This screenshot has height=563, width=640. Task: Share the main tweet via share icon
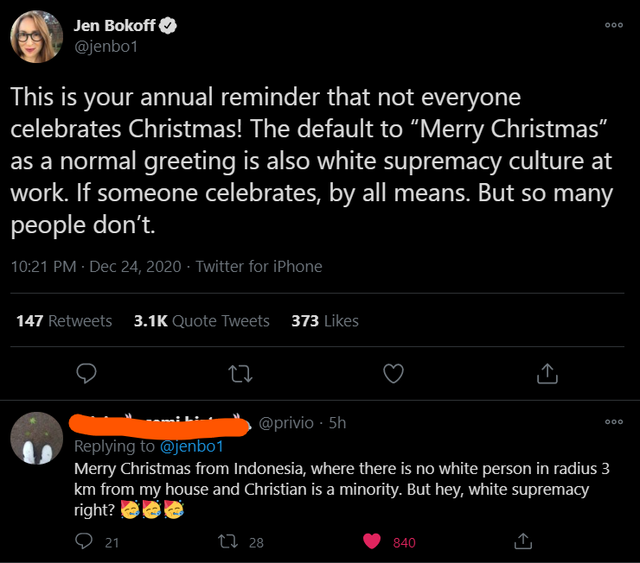click(x=547, y=373)
